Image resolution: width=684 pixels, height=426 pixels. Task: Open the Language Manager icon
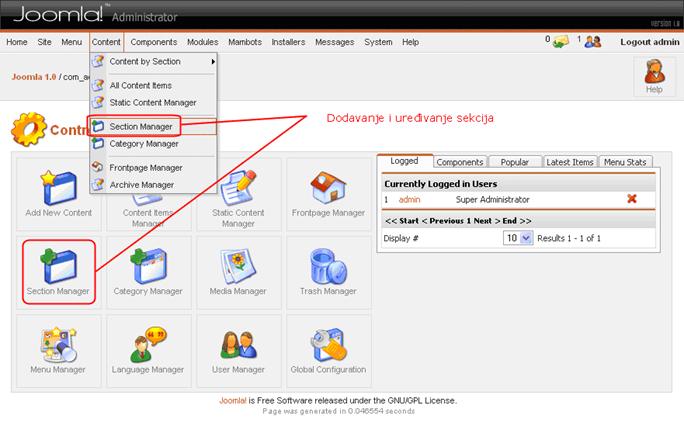(x=148, y=344)
